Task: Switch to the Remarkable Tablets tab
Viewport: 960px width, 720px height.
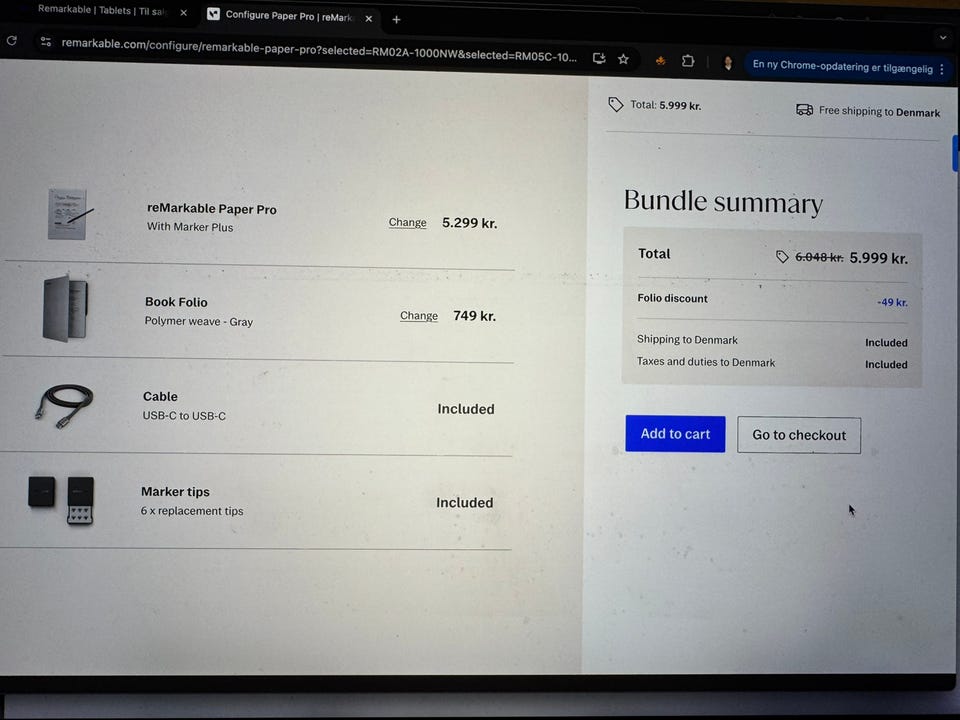Action: (x=101, y=10)
